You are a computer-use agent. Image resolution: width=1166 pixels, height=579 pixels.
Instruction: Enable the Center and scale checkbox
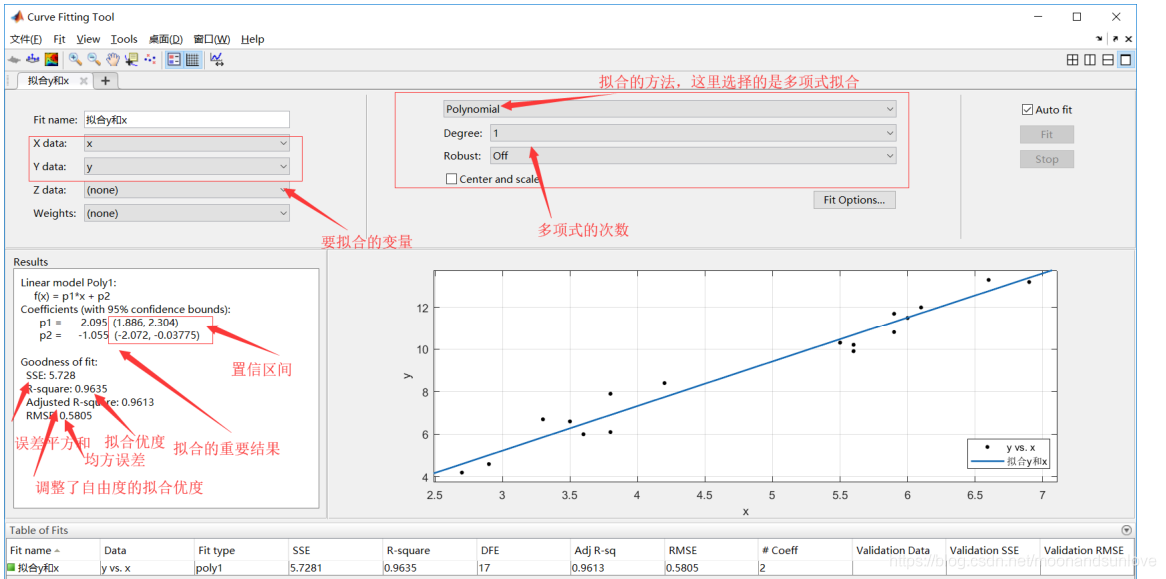point(451,178)
